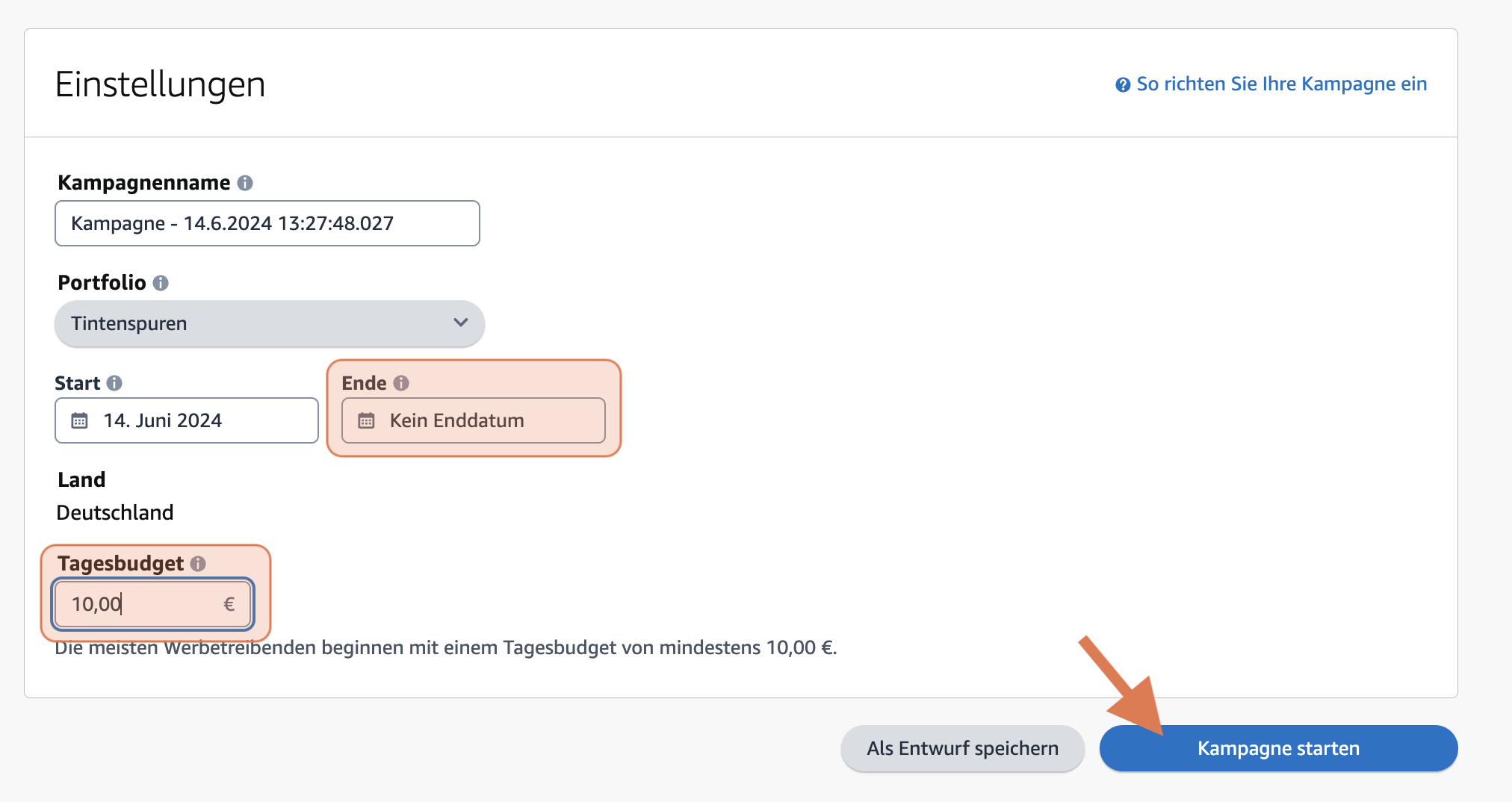Open the So richten Sie Ihre Kampagne ein link

[x=1281, y=84]
